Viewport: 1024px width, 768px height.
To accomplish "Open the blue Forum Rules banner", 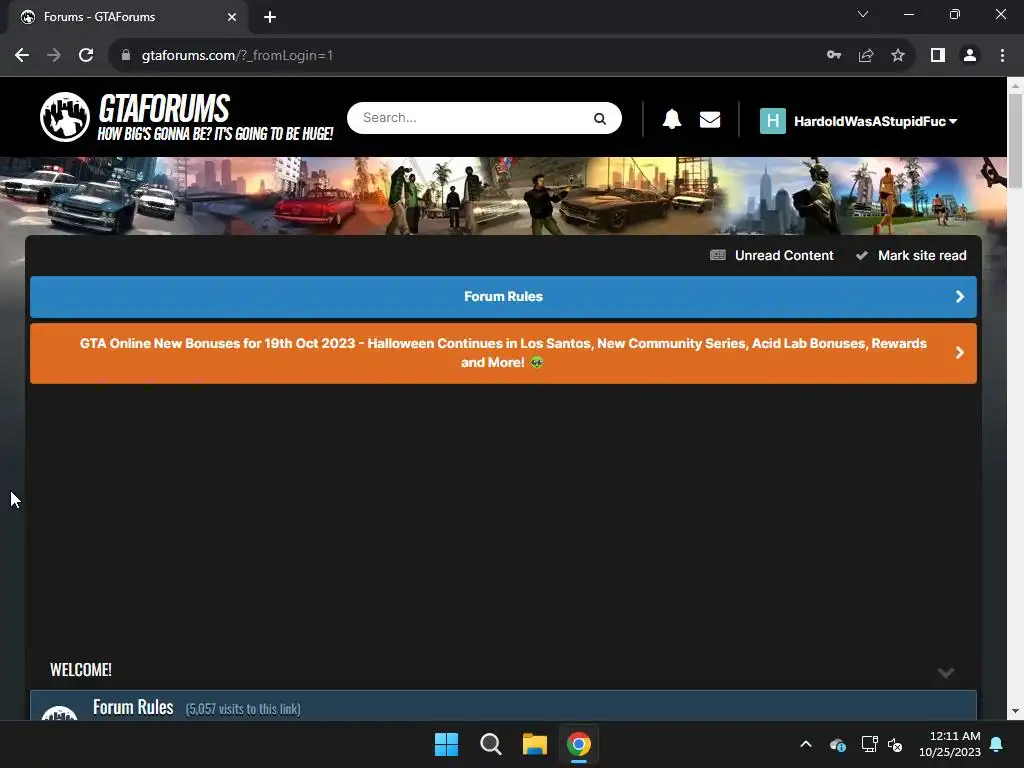I will point(504,296).
